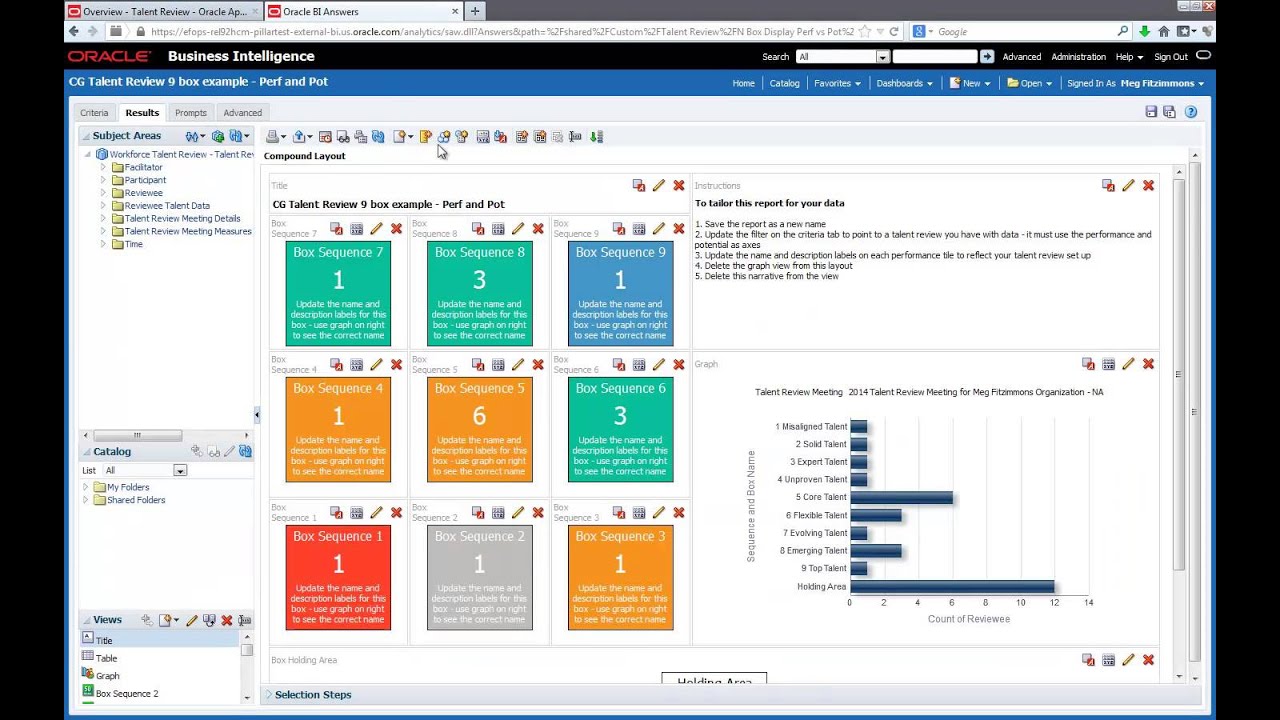Open the Favorites menu
The image size is (1280, 720).
[837, 83]
